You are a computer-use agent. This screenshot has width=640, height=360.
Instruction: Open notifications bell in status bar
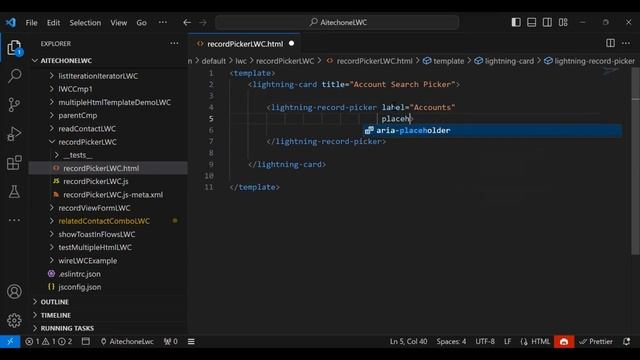(627, 342)
